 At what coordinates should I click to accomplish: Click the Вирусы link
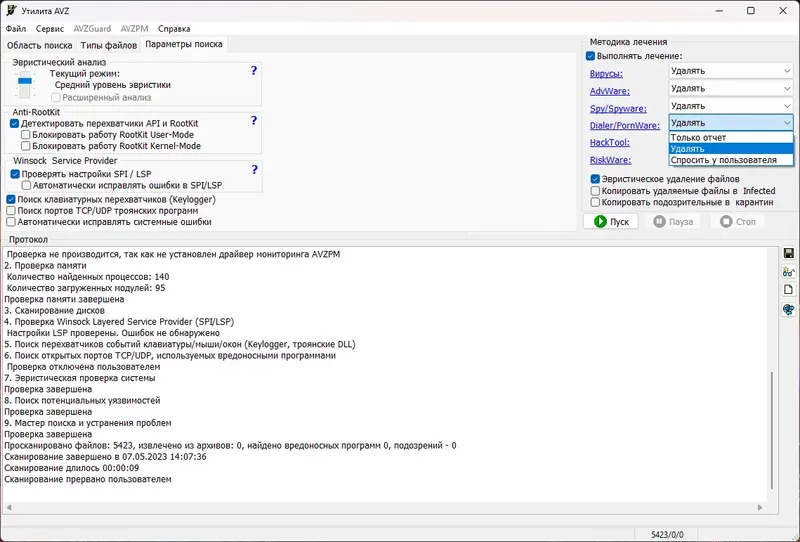point(606,73)
